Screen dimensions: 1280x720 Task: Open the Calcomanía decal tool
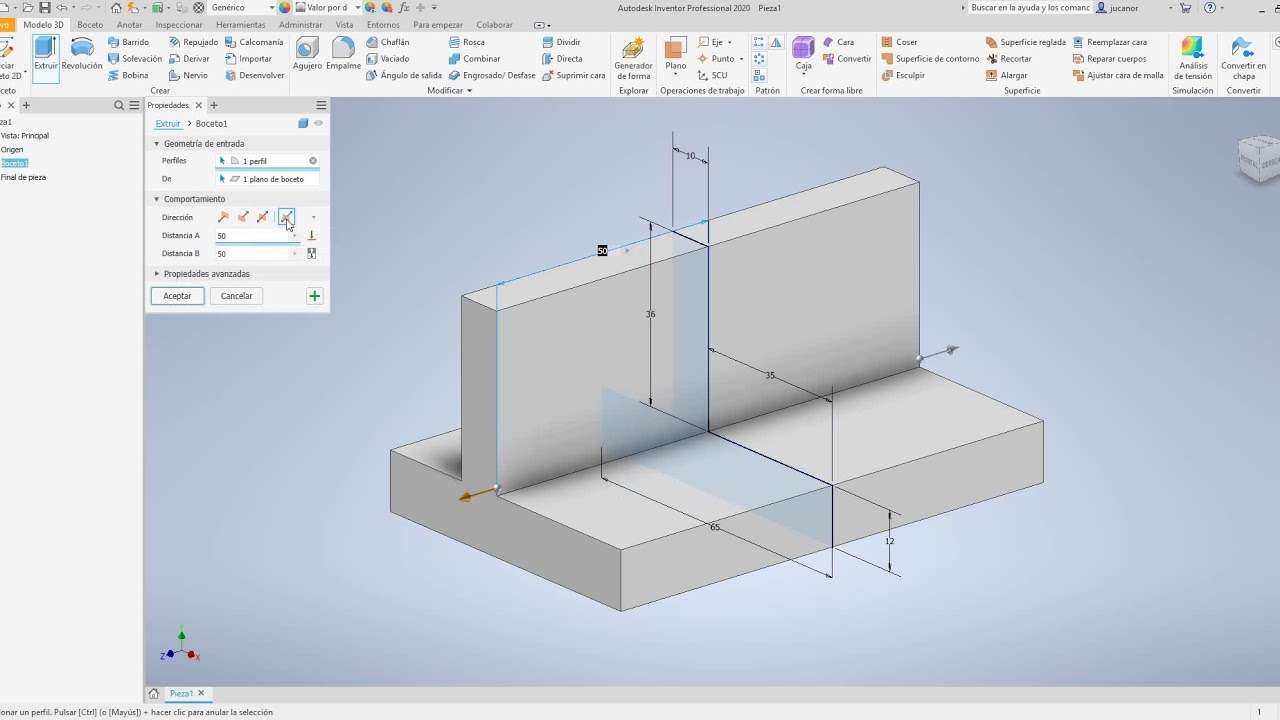[x=254, y=43]
